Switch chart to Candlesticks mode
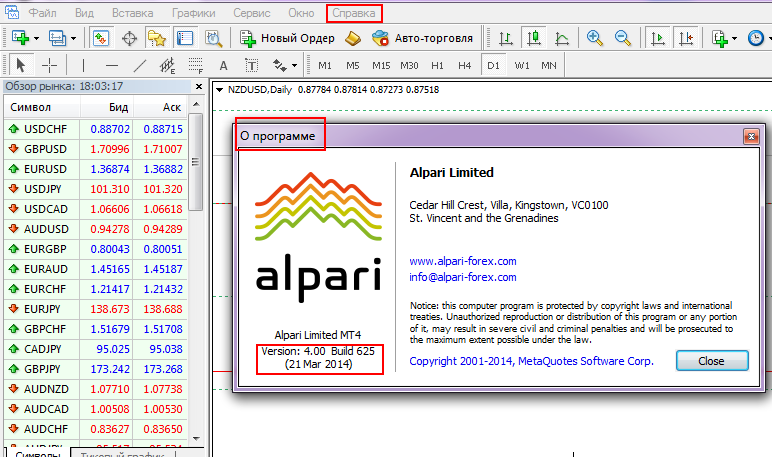This screenshot has width=772, height=457. pos(534,38)
